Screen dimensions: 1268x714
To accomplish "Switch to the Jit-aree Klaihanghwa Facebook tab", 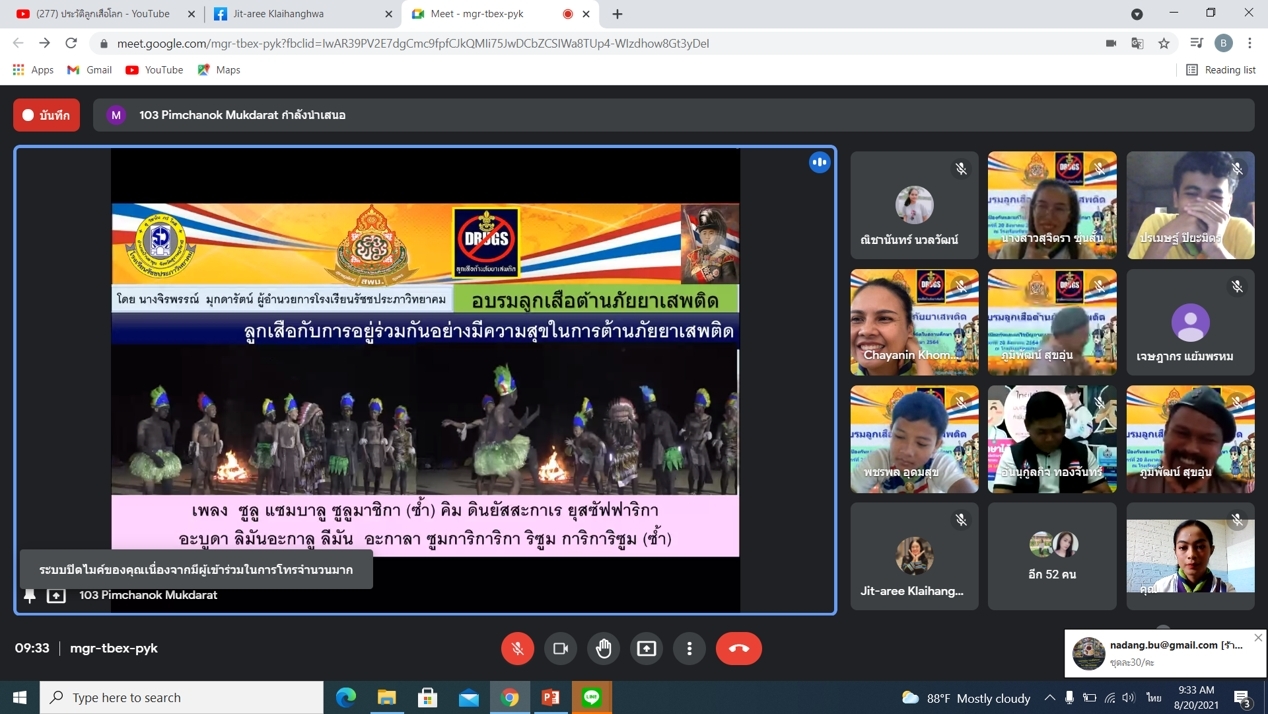I will tap(300, 14).
